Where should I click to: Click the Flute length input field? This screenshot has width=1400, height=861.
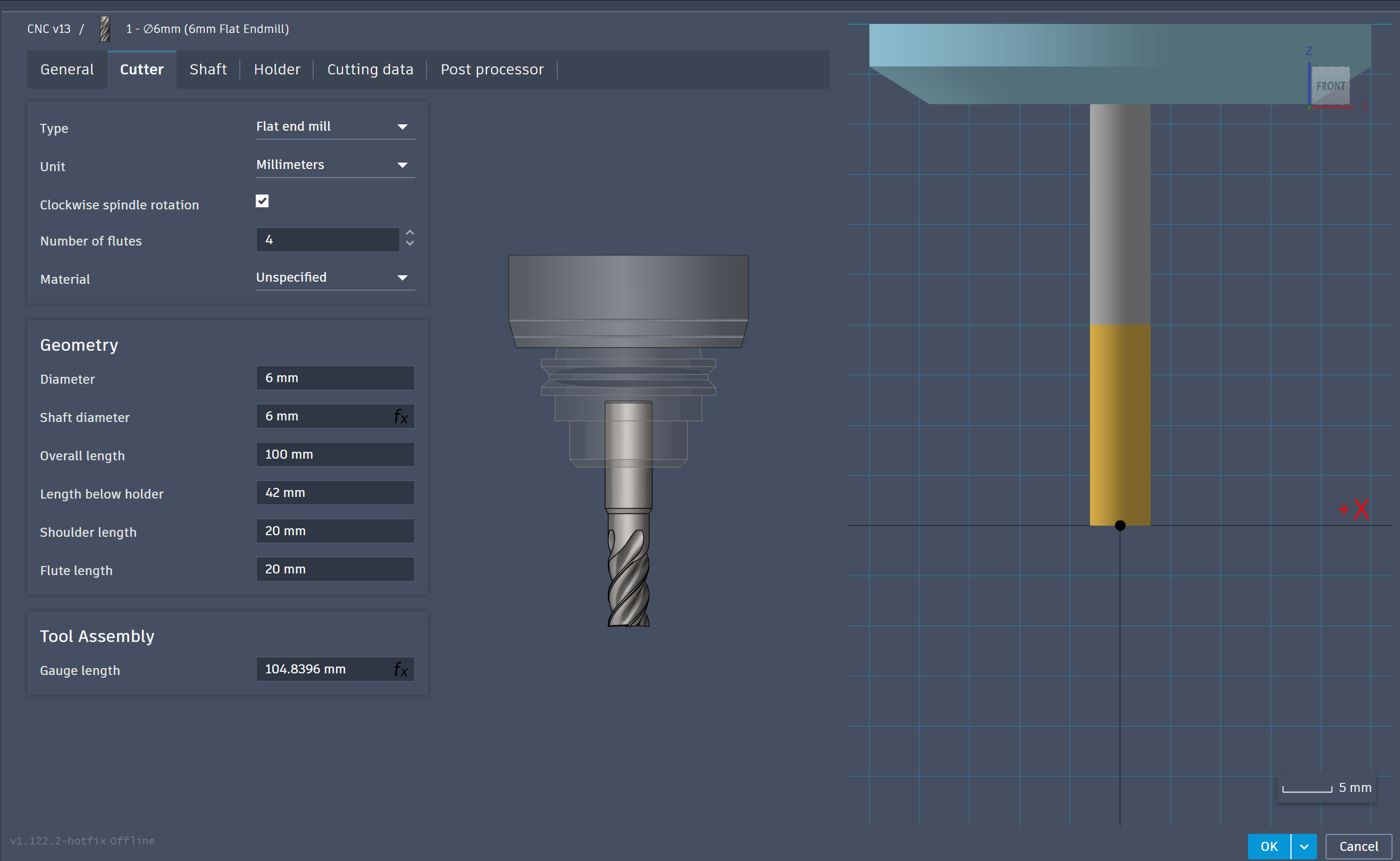point(335,569)
